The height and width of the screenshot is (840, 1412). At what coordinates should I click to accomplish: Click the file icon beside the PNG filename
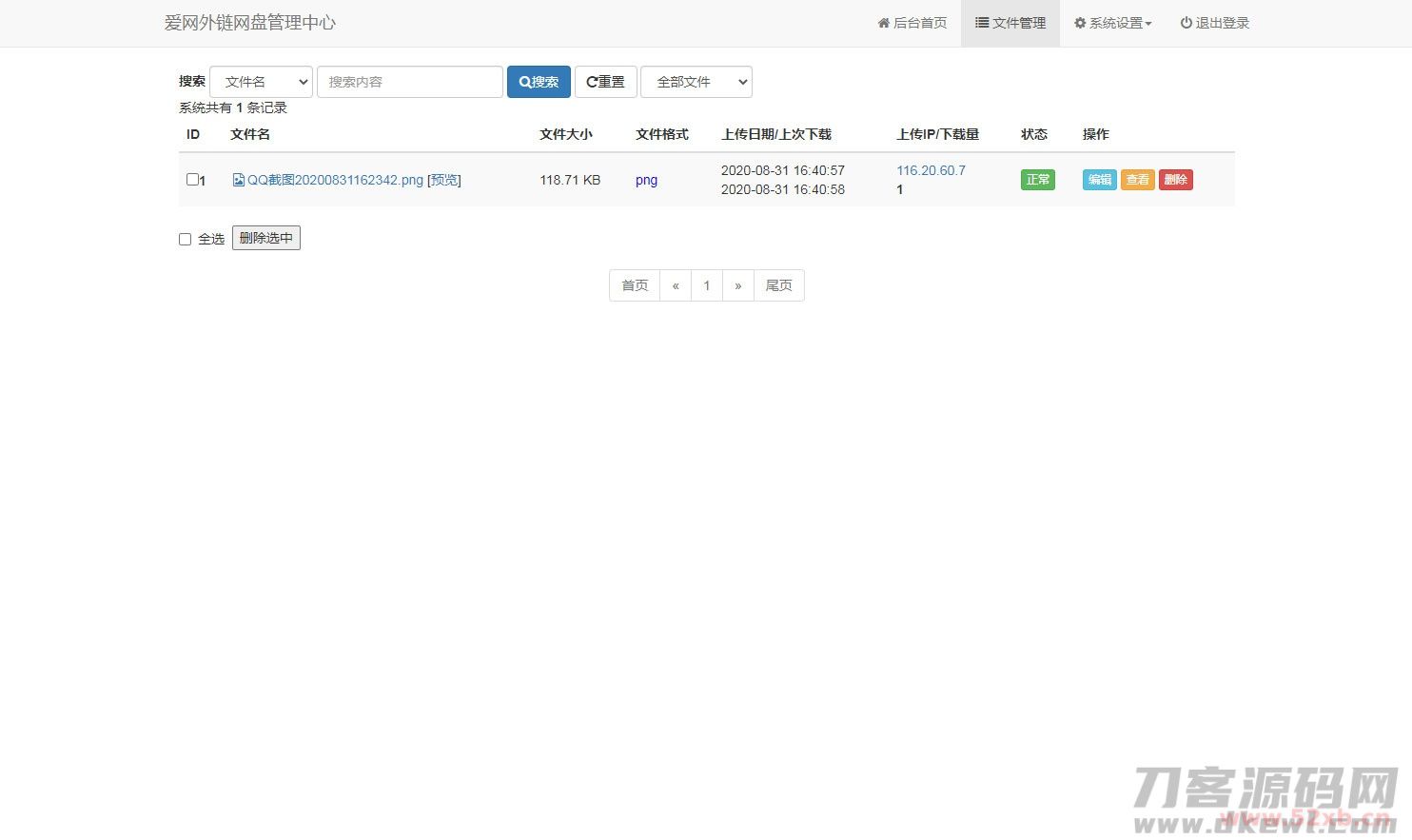238,180
